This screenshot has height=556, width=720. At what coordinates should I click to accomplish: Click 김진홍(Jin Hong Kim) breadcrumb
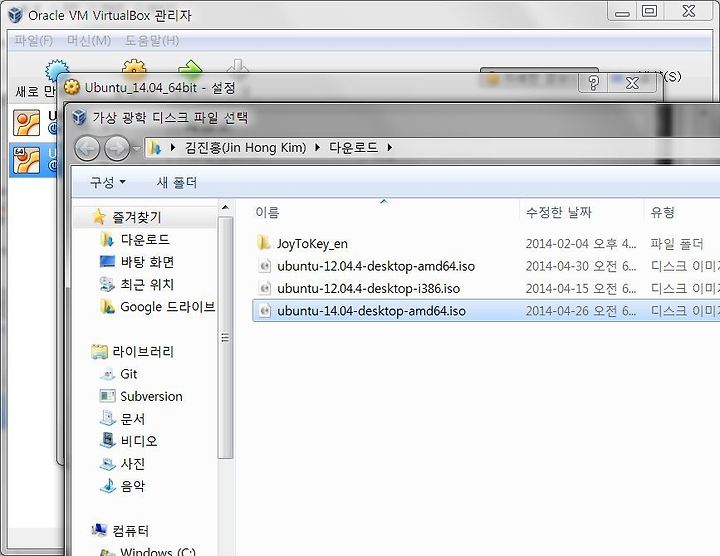(245, 147)
